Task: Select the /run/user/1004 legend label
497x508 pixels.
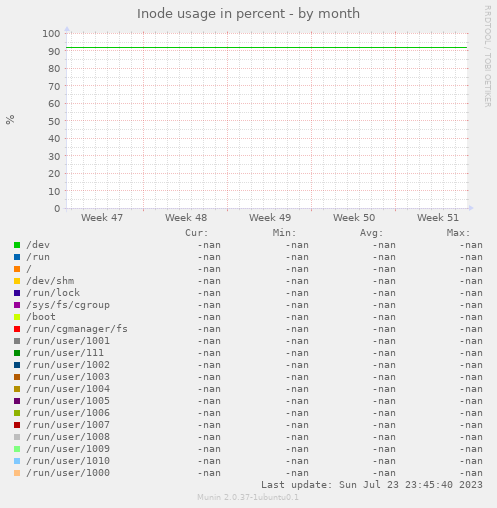Action: click(x=68, y=389)
